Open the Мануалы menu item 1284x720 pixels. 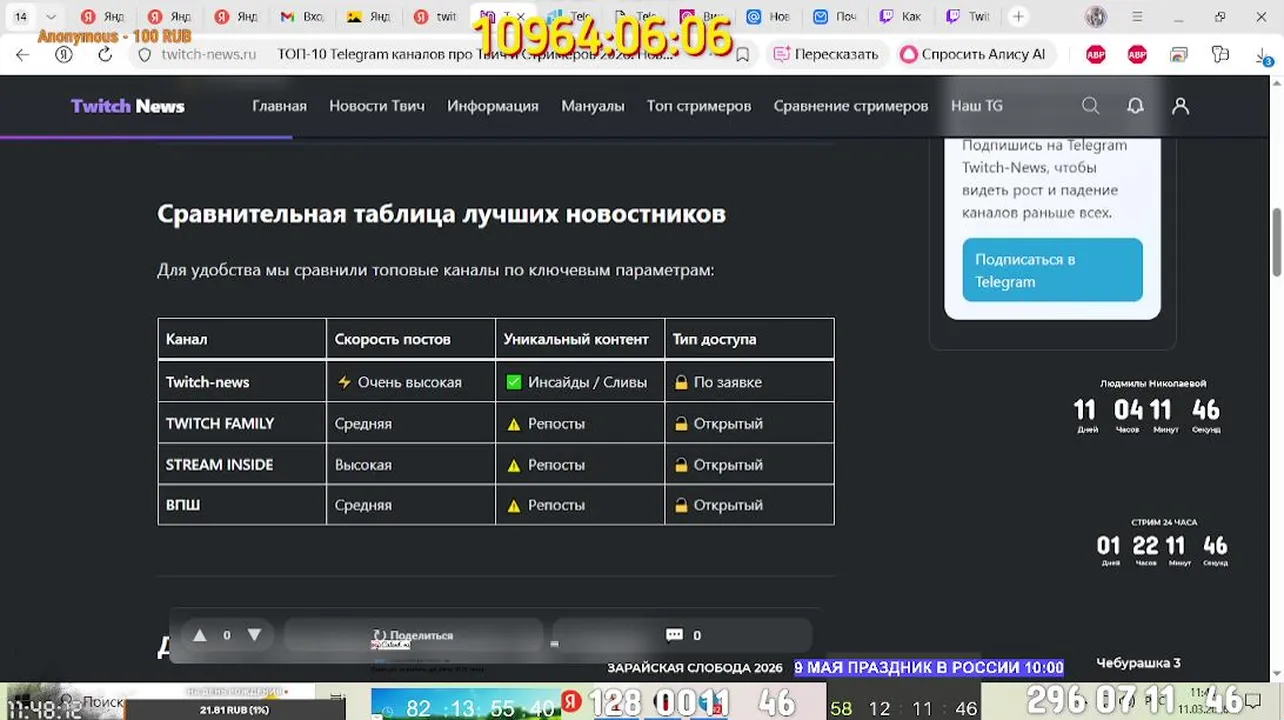click(x=593, y=106)
